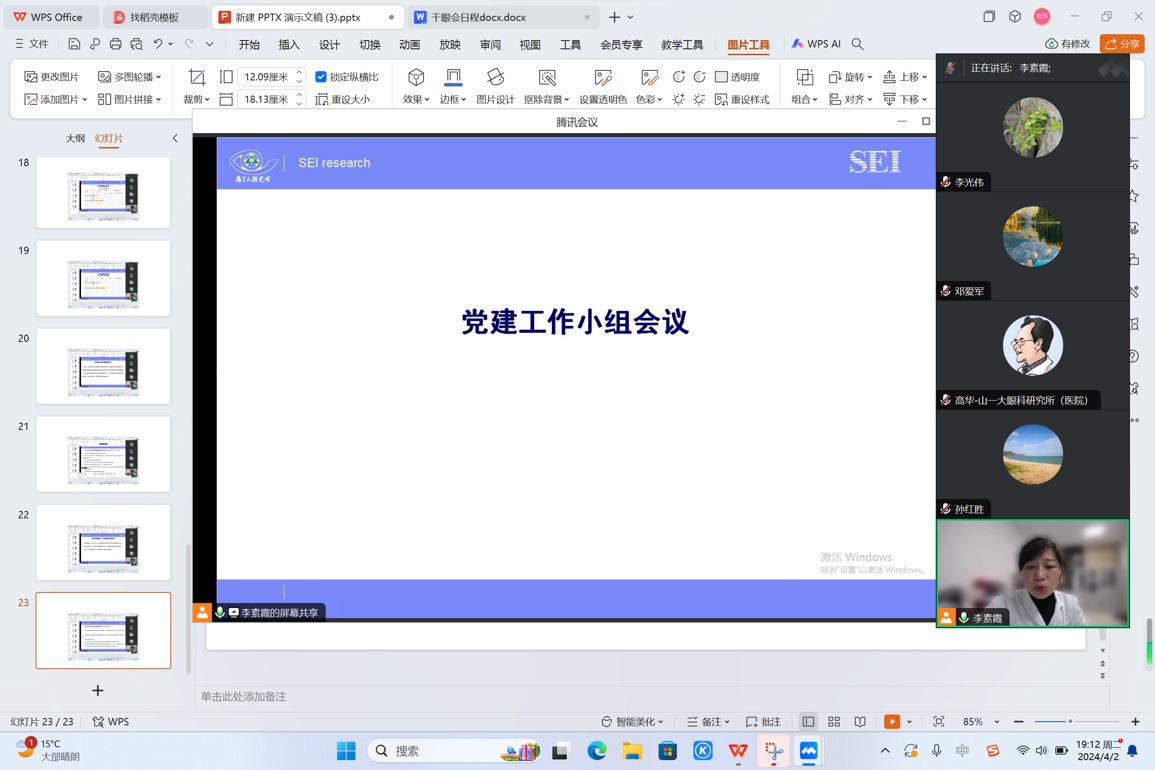Switch to the 动画 ribbon tab
This screenshot has height=770, width=1155.
point(410,44)
